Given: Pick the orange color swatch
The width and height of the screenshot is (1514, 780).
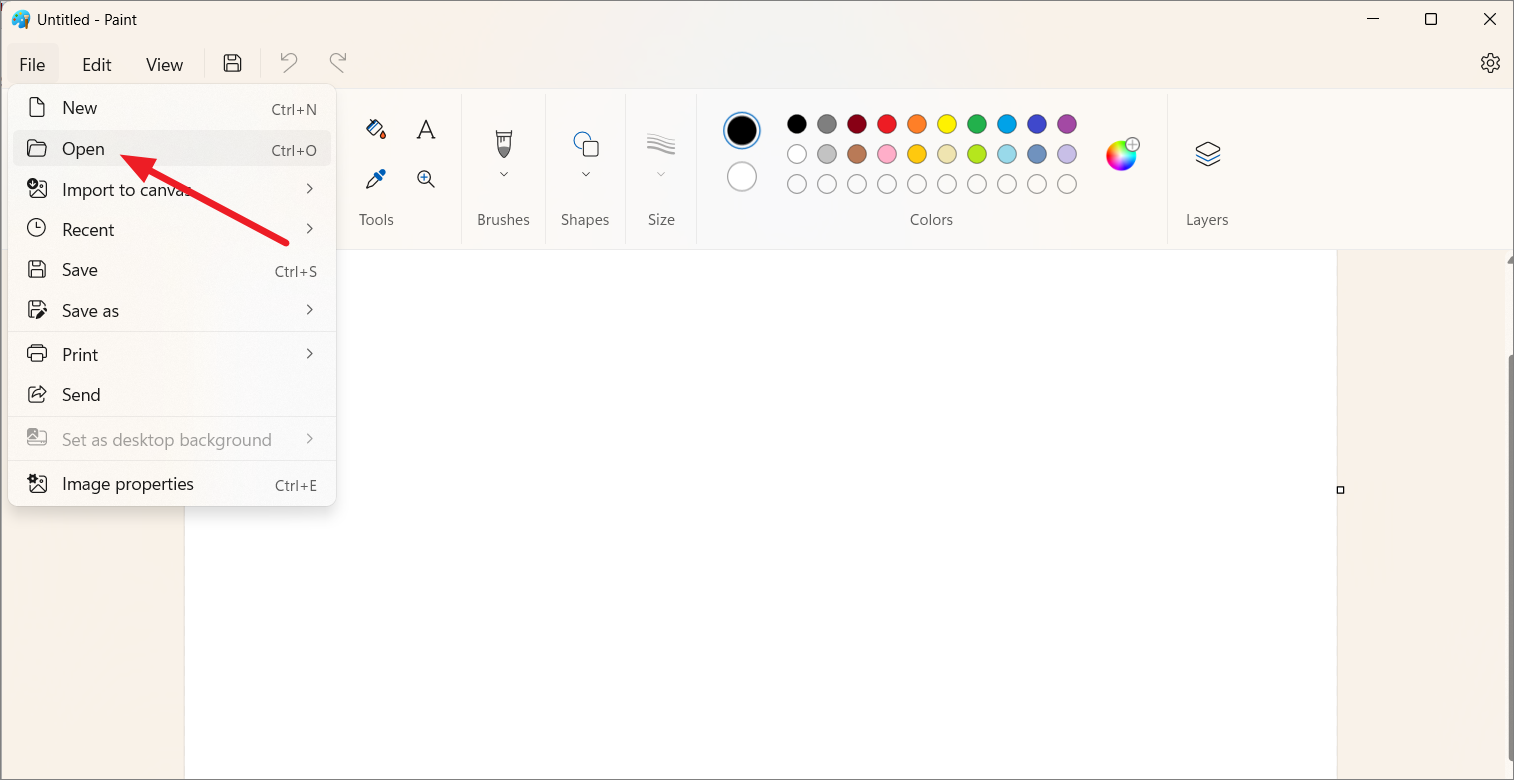Looking at the screenshot, I should coord(917,124).
